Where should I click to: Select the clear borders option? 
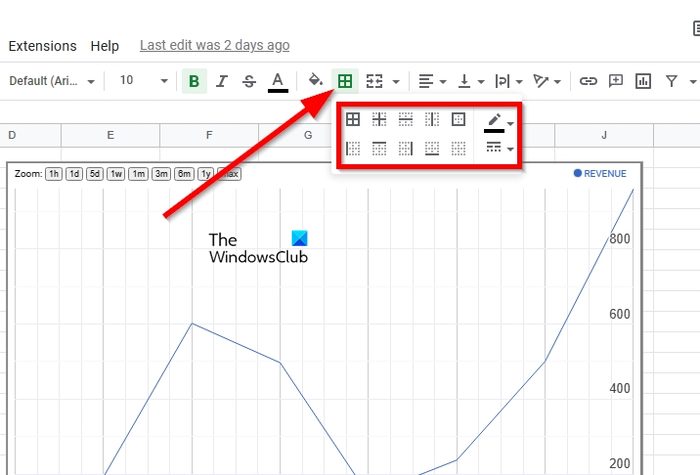458,148
